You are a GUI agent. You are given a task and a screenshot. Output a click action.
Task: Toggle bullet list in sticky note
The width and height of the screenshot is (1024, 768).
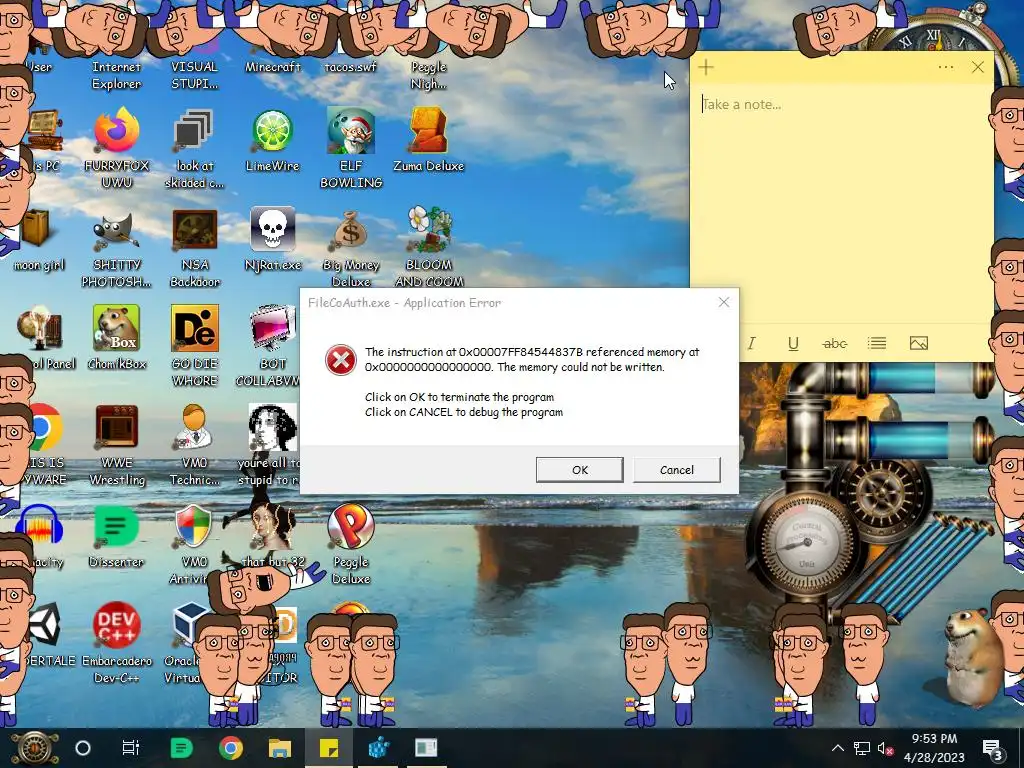pyautogui.click(x=876, y=344)
